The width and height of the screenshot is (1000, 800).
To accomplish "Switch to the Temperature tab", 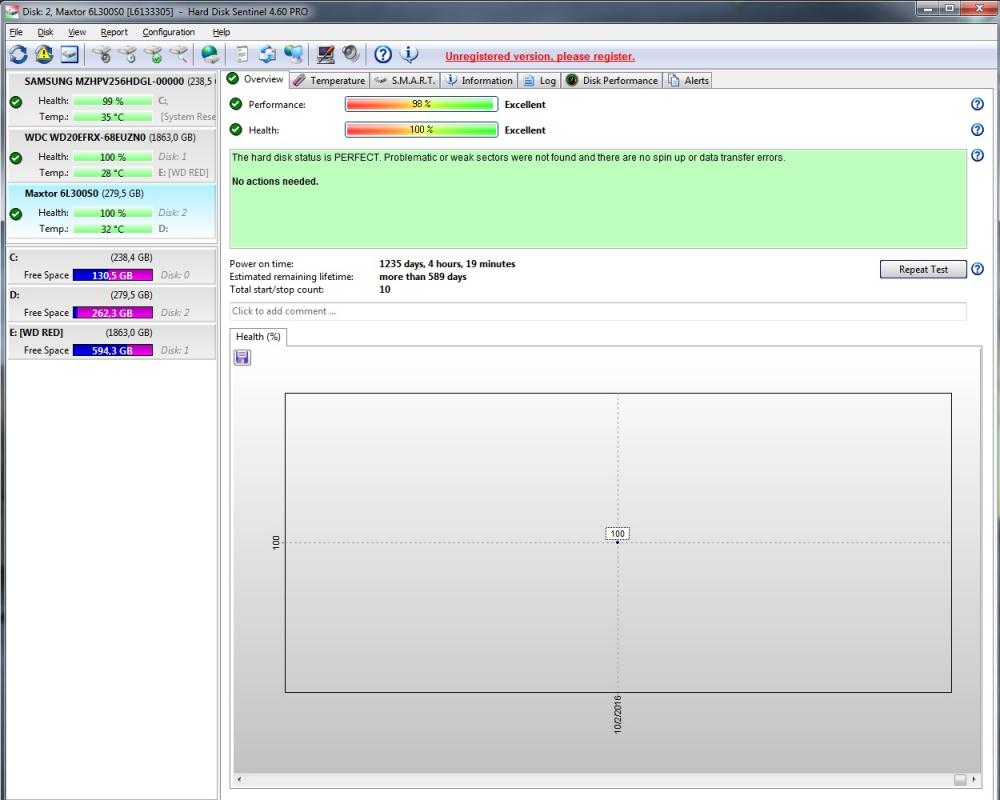I will 330,80.
